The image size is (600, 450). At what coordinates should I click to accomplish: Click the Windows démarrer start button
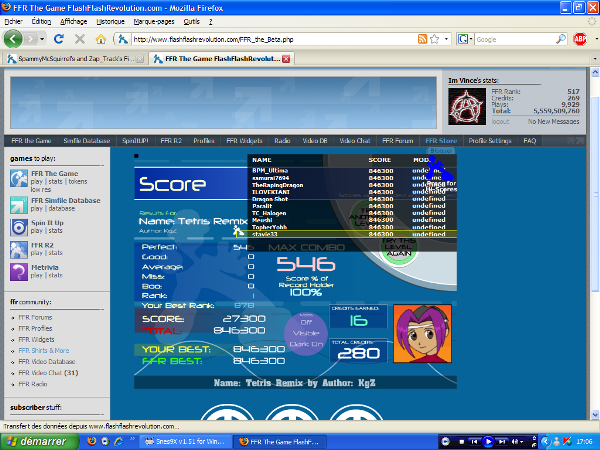pos(37,441)
